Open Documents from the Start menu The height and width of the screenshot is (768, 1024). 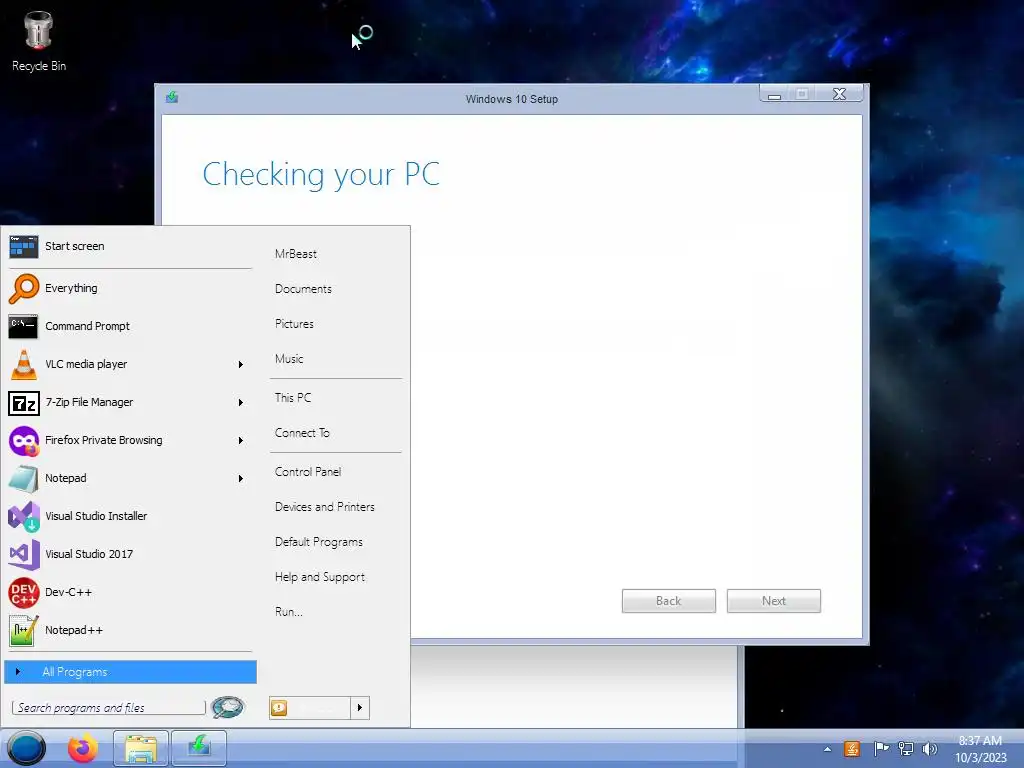[303, 289]
